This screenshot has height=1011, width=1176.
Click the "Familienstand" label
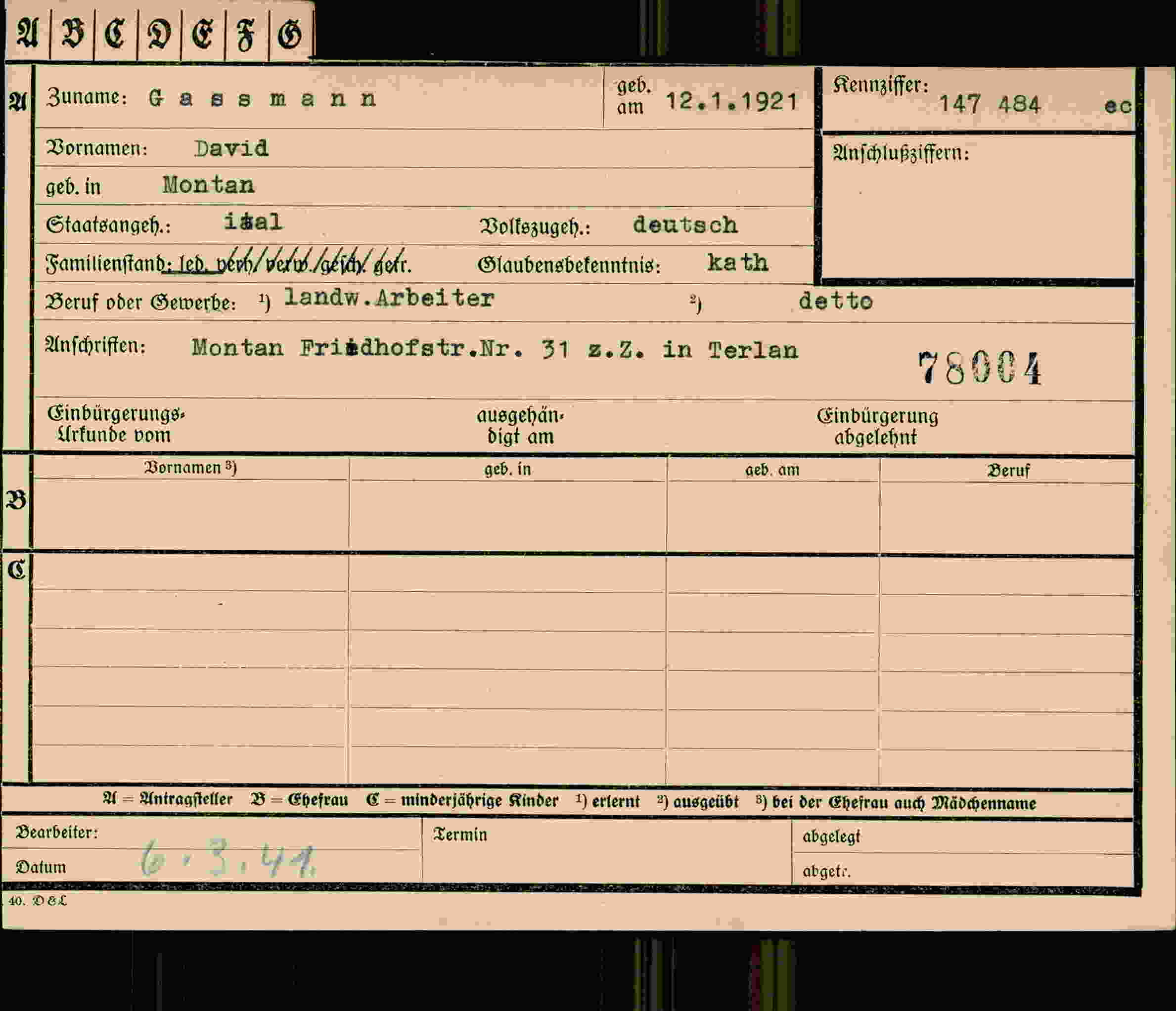point(105,264)
